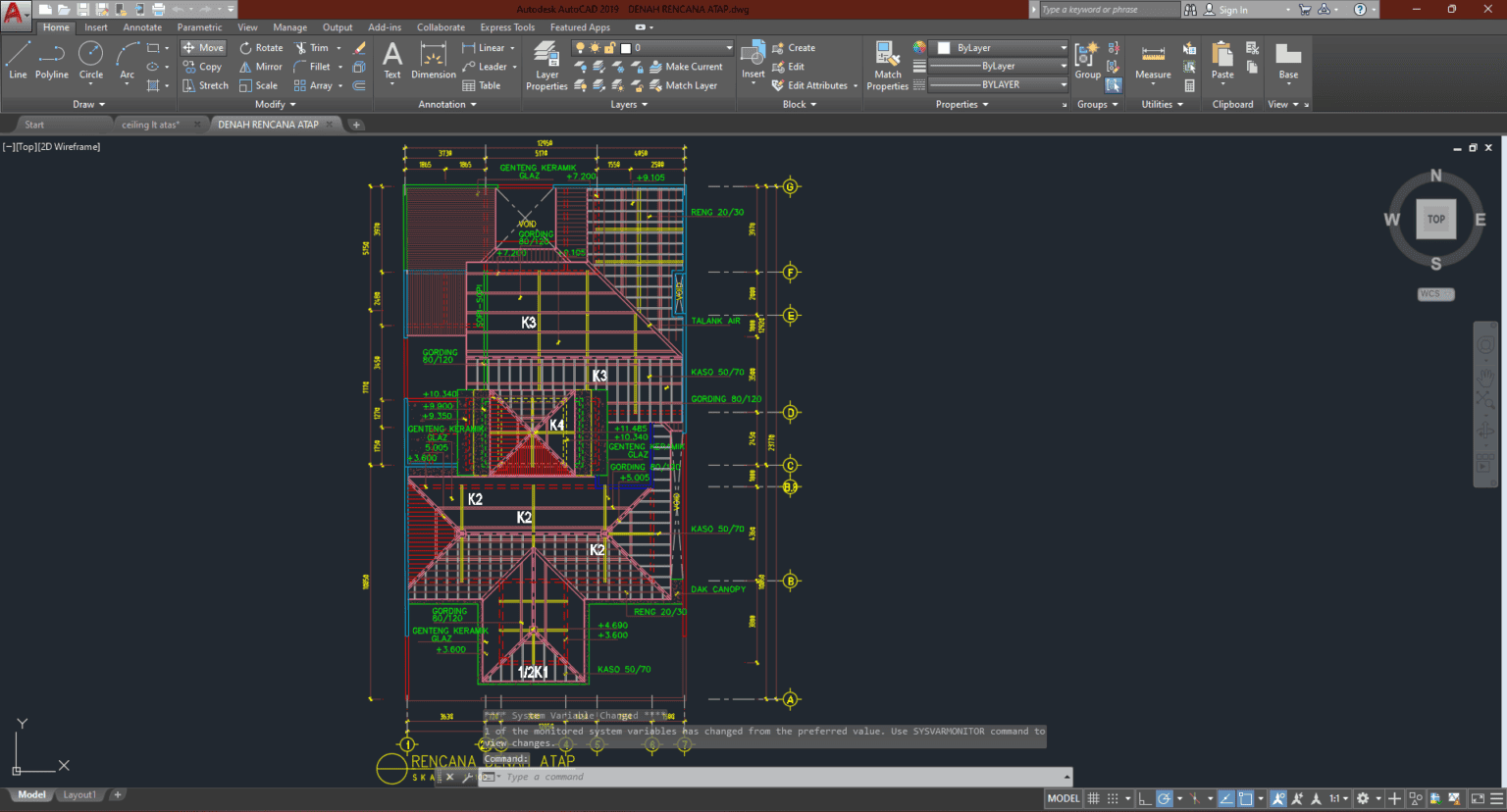Click the white color swatch next to ByLayer
Image resolution: width=1507 pixels, height=812 pixels.
[944, 47]
